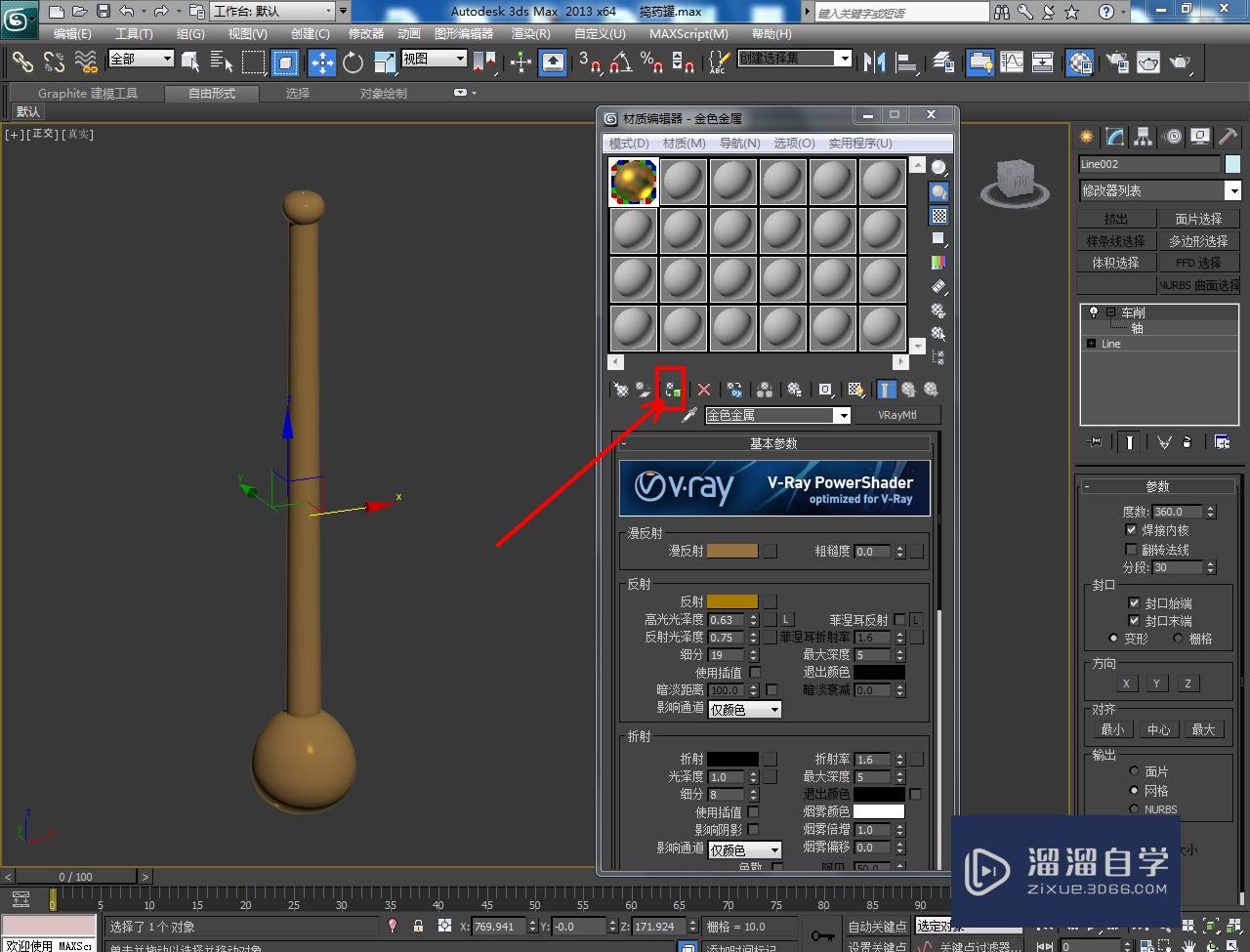Open the 烟雾颜色 white swatch
The height and width of the screenshot is (952, 1250).
879,811
